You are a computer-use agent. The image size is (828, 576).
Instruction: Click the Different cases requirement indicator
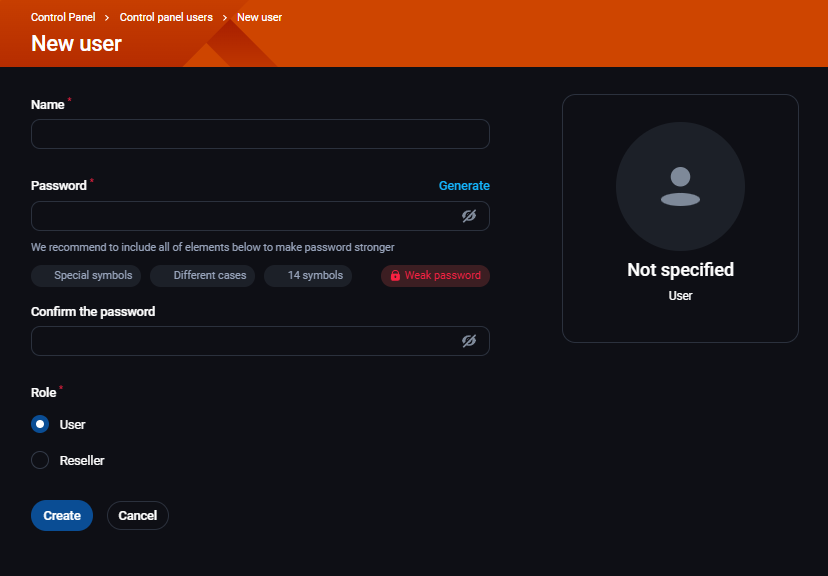203,276
